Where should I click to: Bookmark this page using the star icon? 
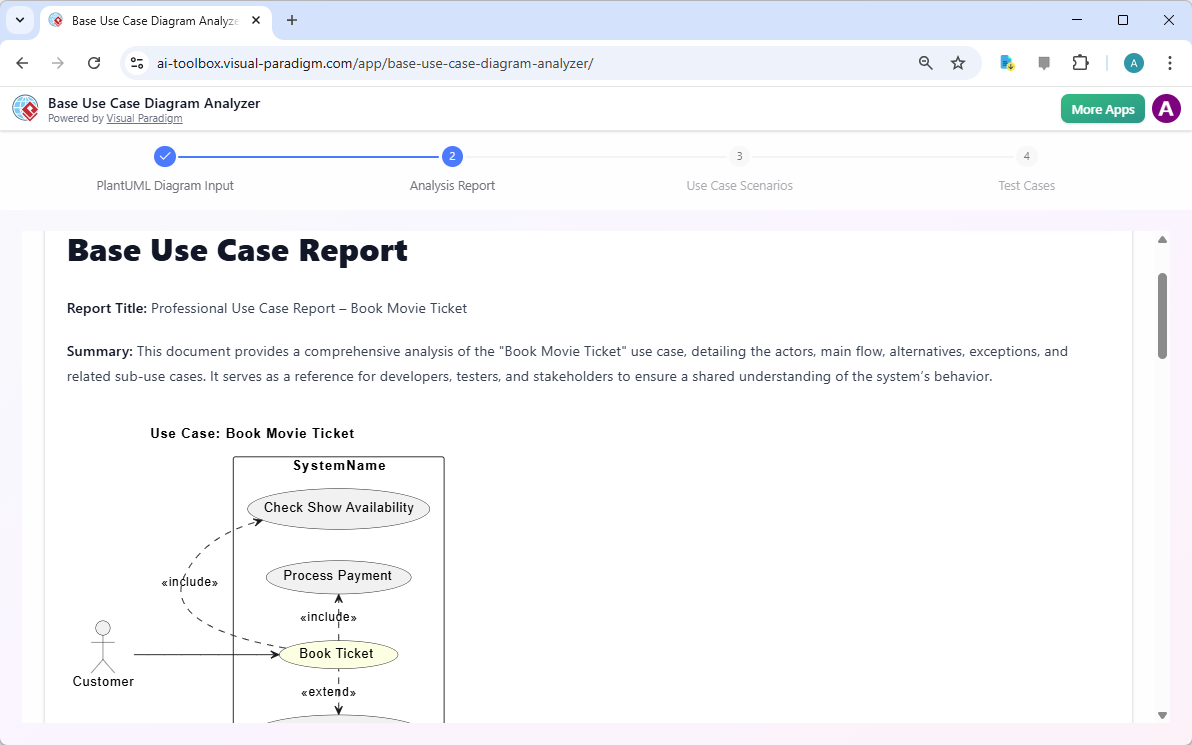pyautogui.click(x=958, y=62)
